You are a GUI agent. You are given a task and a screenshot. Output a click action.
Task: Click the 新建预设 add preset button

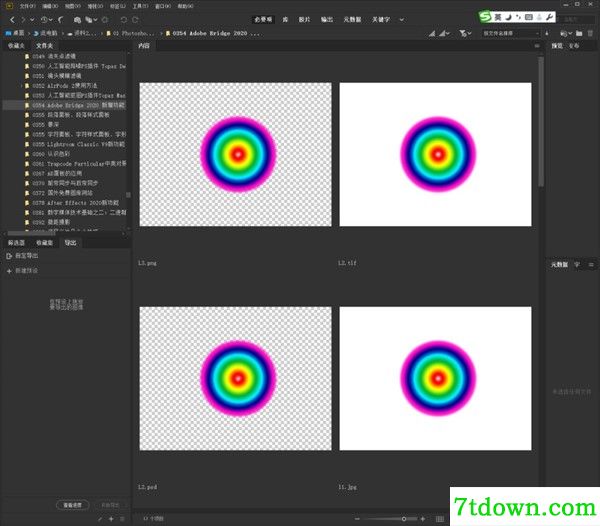22,271
